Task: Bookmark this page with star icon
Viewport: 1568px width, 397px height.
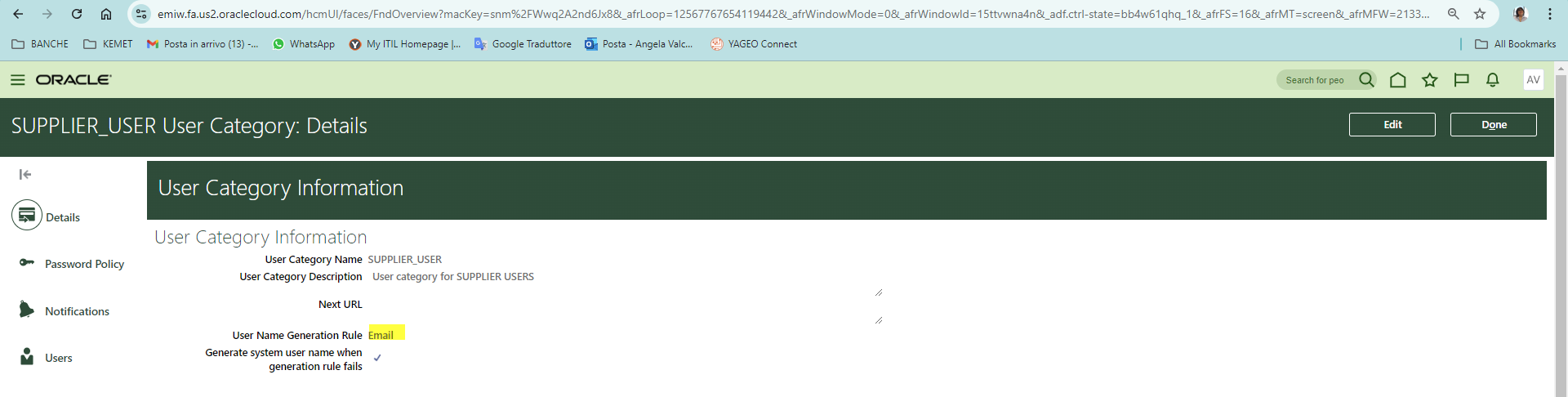Action: point(1480,14)
